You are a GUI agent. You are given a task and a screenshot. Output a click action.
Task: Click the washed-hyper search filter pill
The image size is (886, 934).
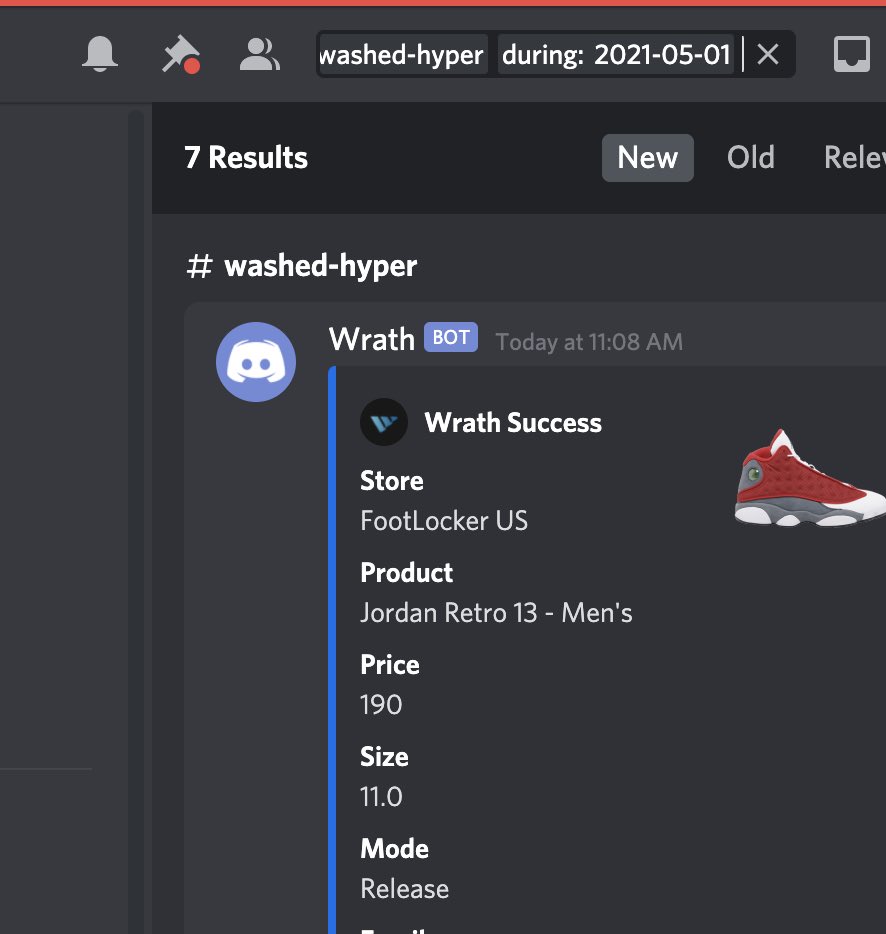click(x=402, y=55)
